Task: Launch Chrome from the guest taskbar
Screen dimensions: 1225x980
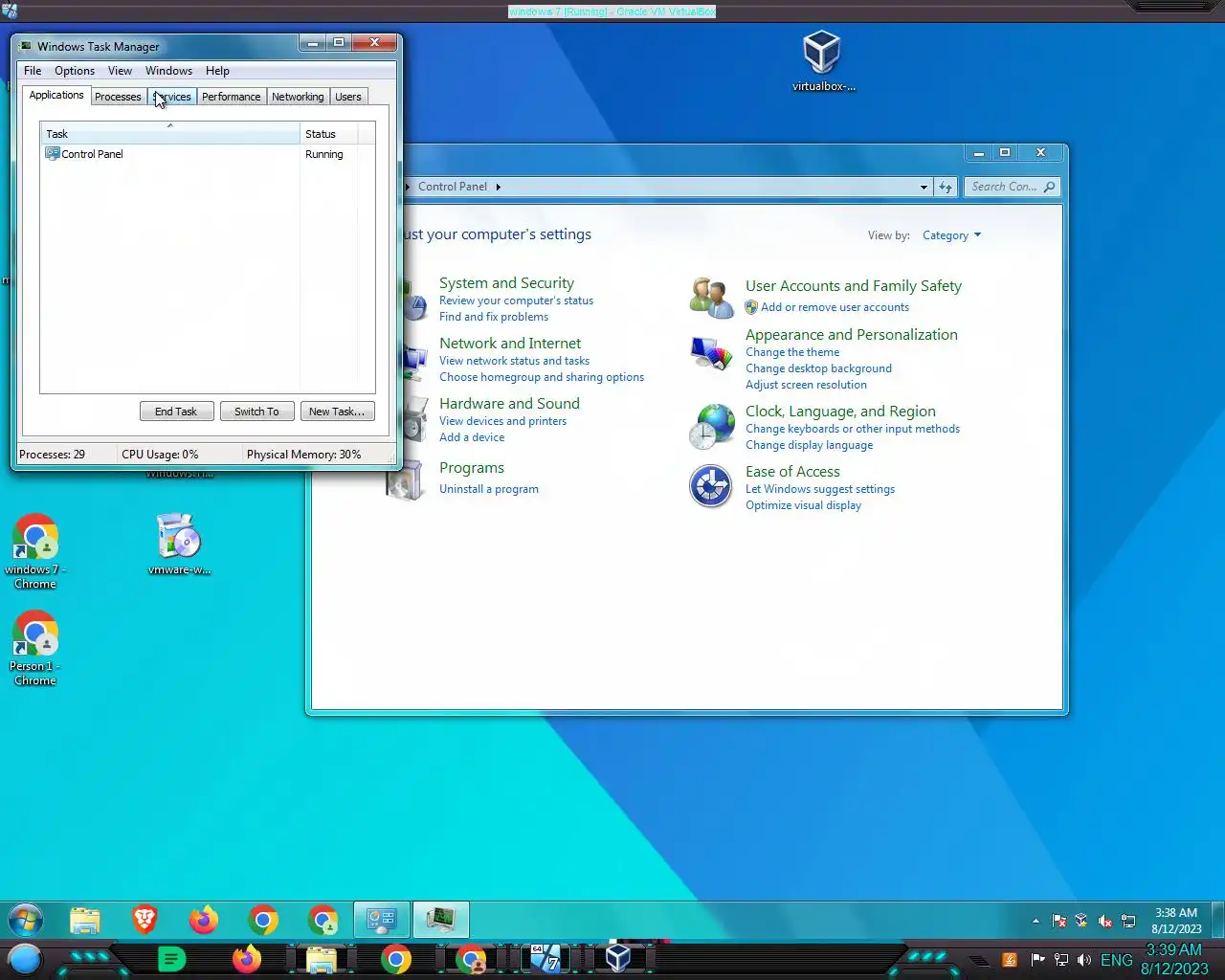Action: point(263,921)
